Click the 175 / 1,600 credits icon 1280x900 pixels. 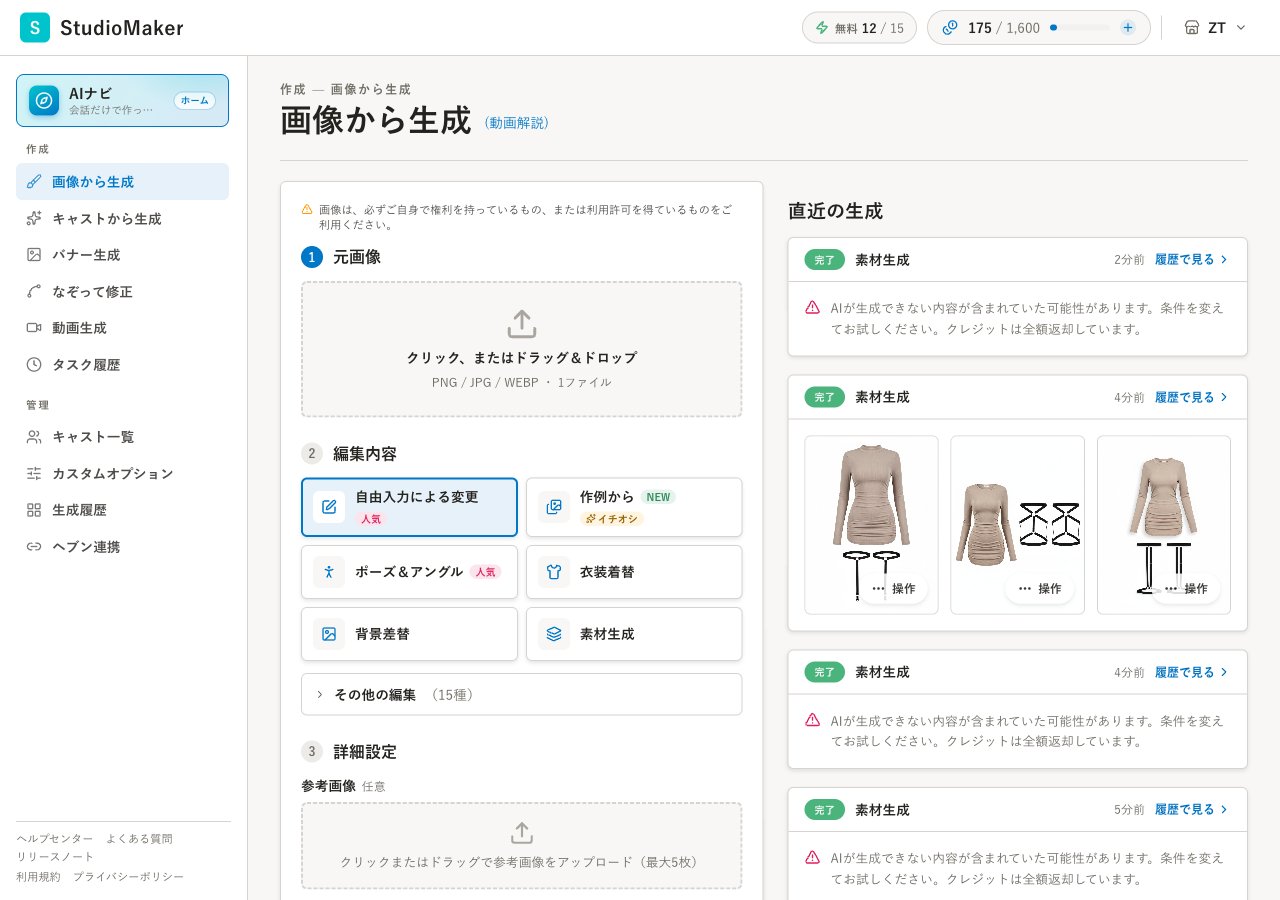[950, 28]
